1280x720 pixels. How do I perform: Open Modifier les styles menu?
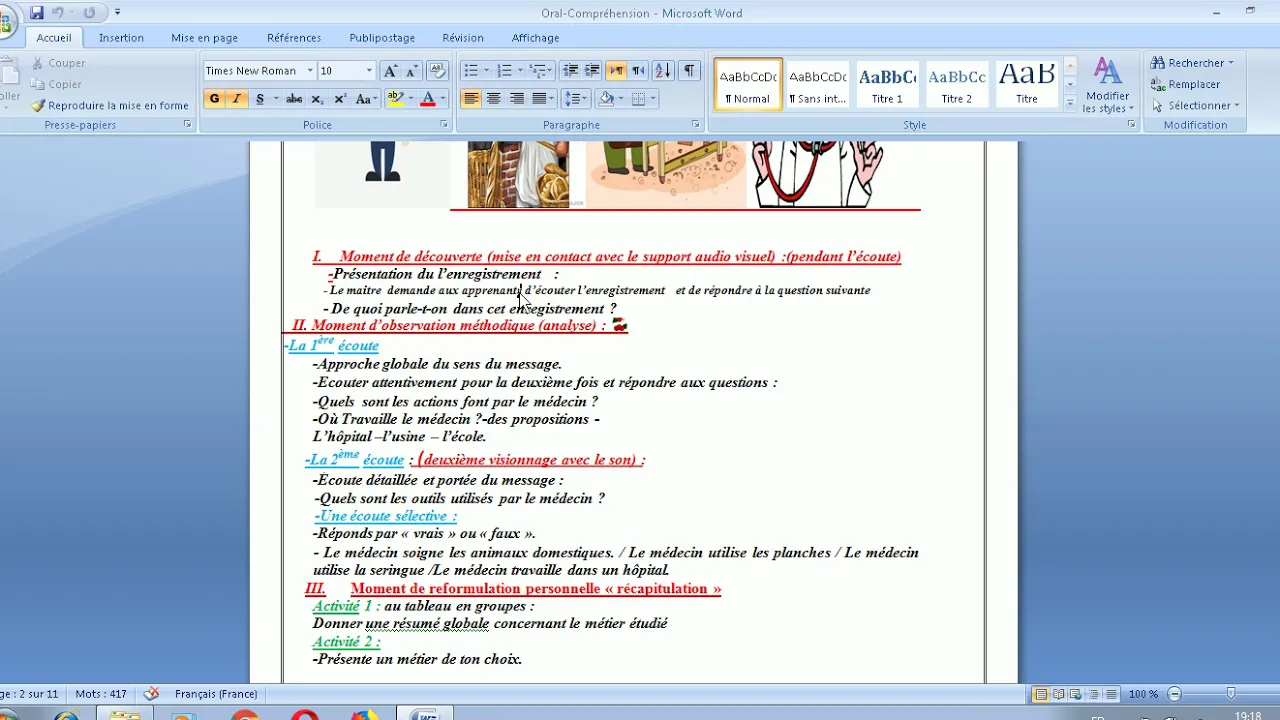(x=1107, y=86)
